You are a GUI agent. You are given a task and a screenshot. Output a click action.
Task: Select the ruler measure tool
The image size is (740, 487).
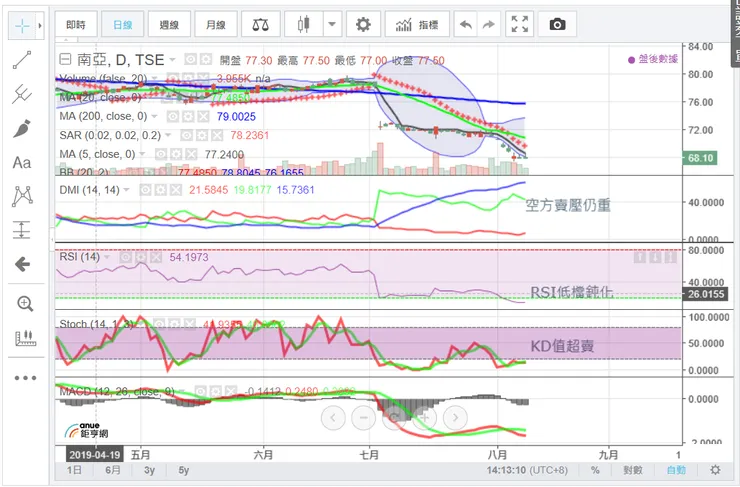pyautogui.click(x=25, y=338)
